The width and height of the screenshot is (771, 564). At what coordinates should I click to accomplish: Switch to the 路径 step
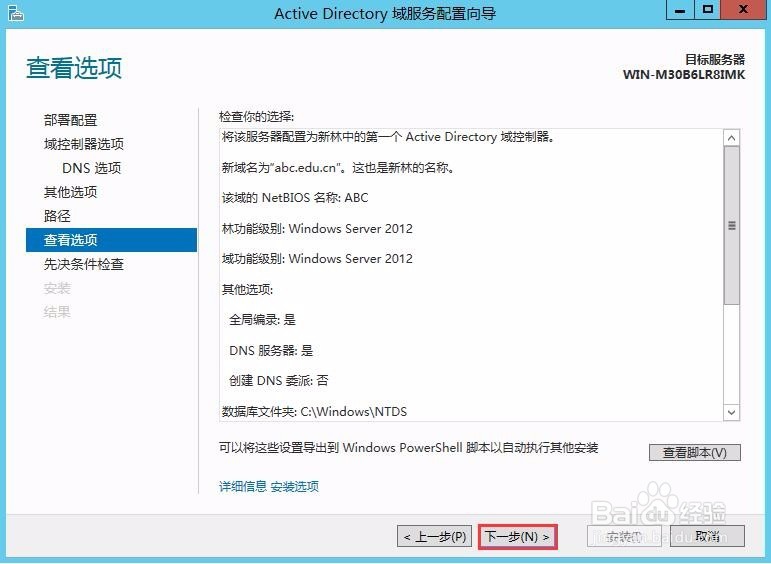[57, 216]
